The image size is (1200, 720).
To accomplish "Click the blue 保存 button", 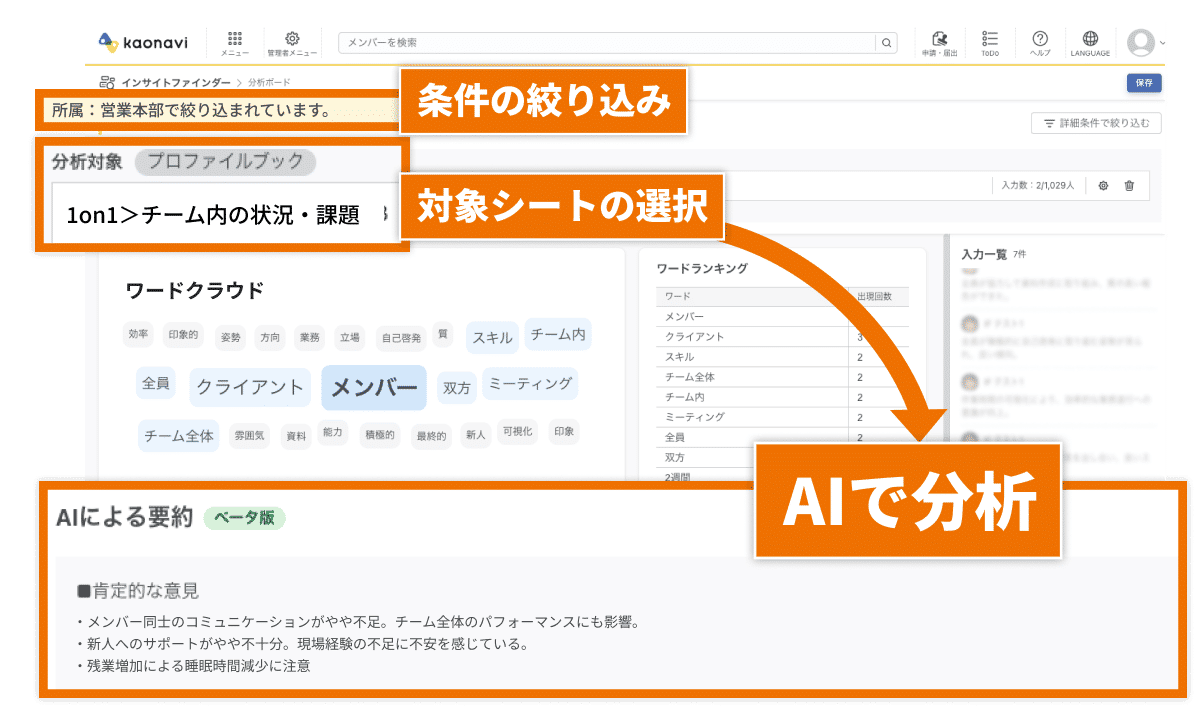I will point(1144,83).
